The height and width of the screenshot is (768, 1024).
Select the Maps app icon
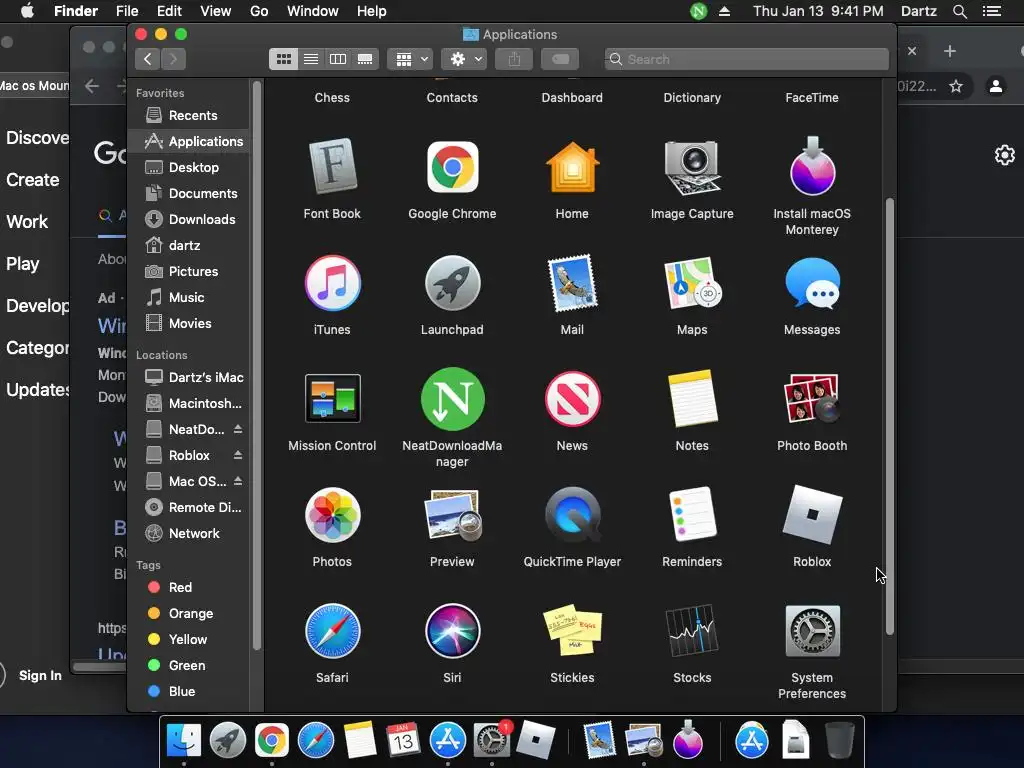tap(692, 283)
